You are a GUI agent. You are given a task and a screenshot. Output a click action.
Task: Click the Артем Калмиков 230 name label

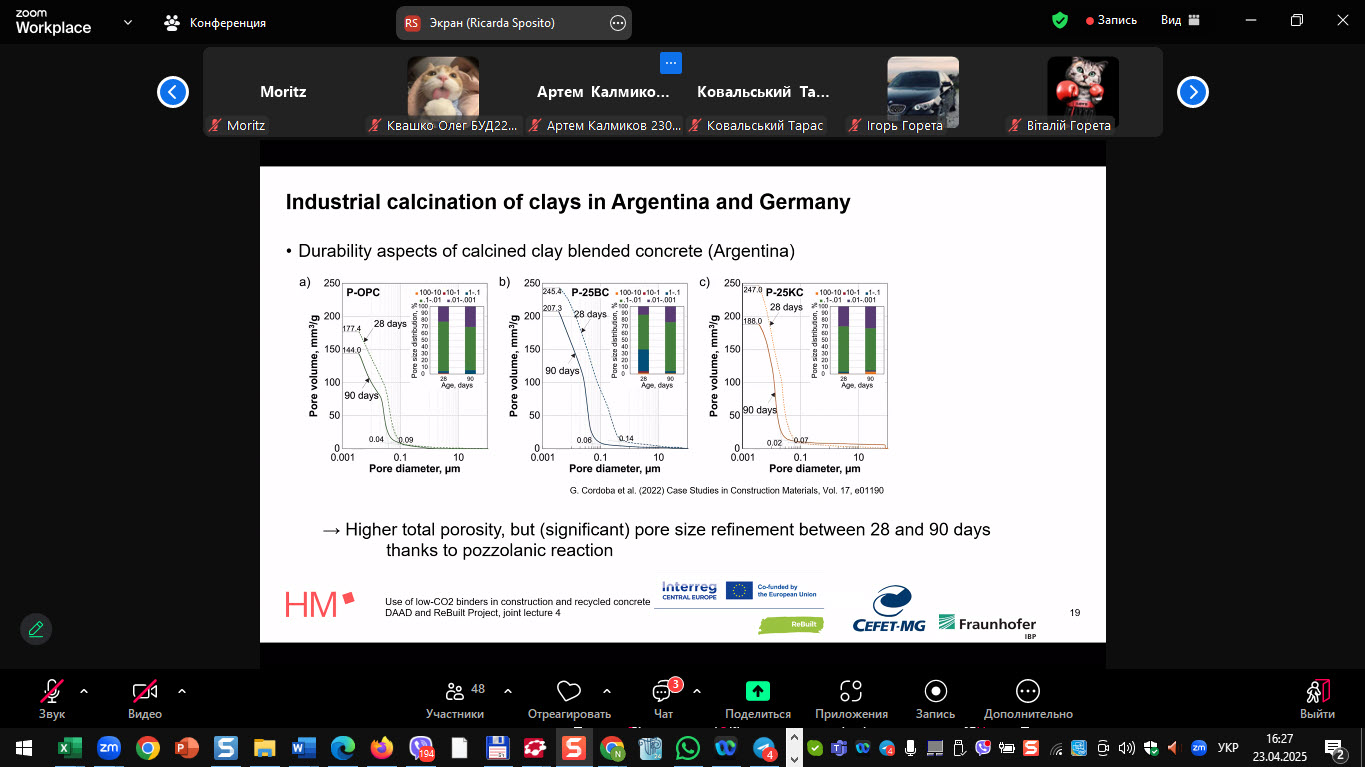pyautogui.click(x=605, y=126)
